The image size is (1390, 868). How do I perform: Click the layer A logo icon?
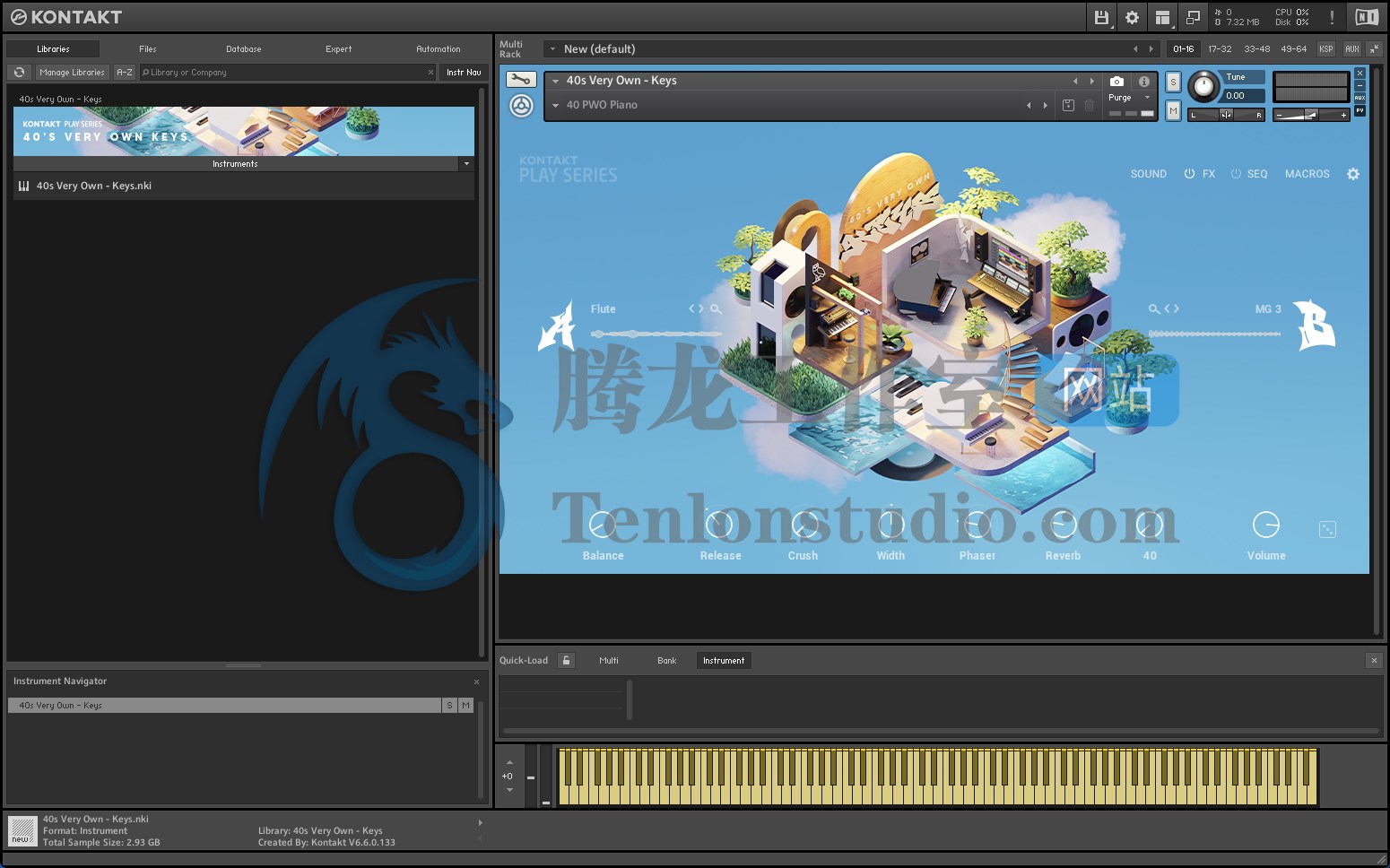click(556, 325)
